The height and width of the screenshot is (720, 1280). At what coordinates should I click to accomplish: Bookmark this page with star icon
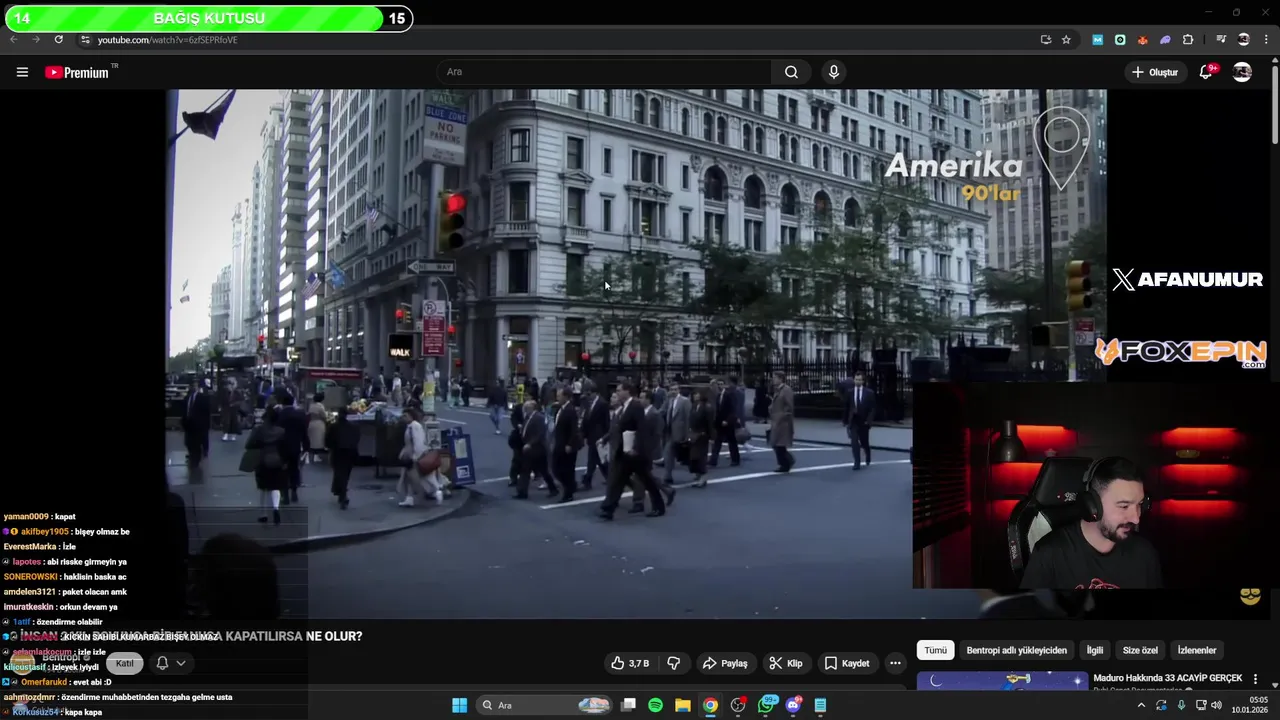[x=1066, y=40]
